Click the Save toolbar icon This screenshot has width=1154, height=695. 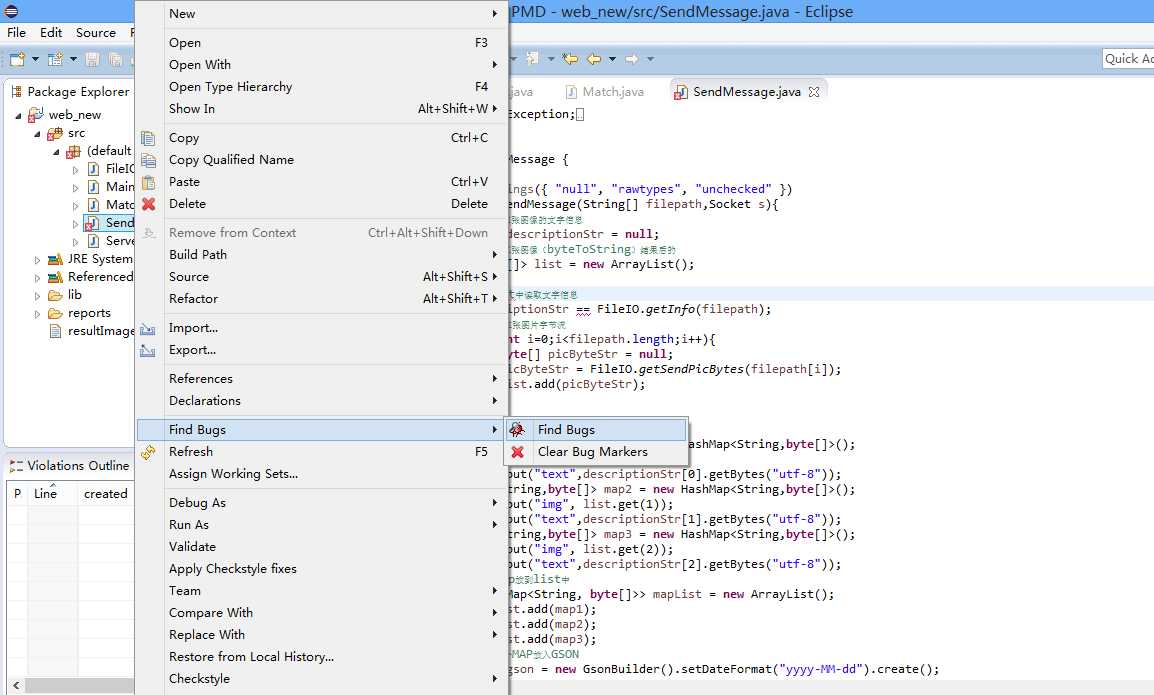[93, 59]
